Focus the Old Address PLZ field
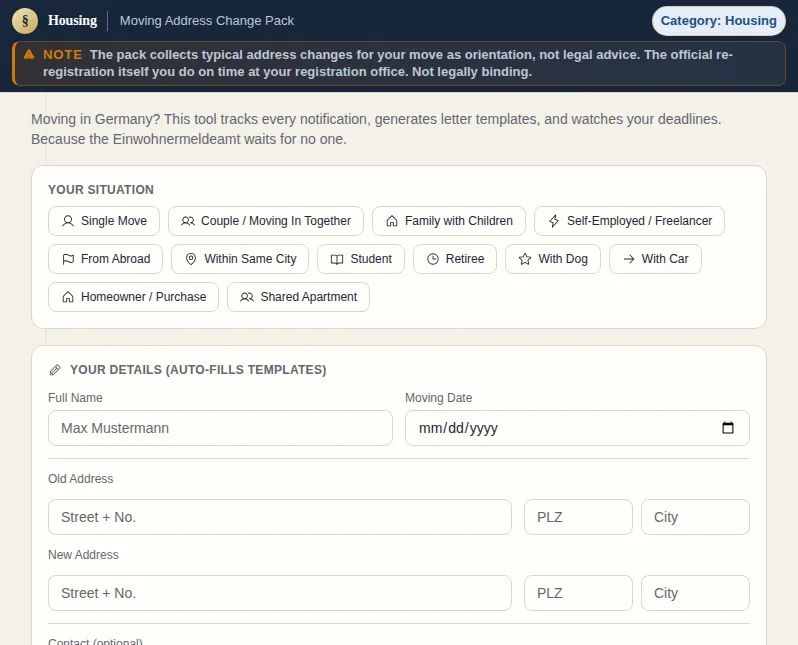This screenshot has height=645, width=798. [x=578, y=517]
